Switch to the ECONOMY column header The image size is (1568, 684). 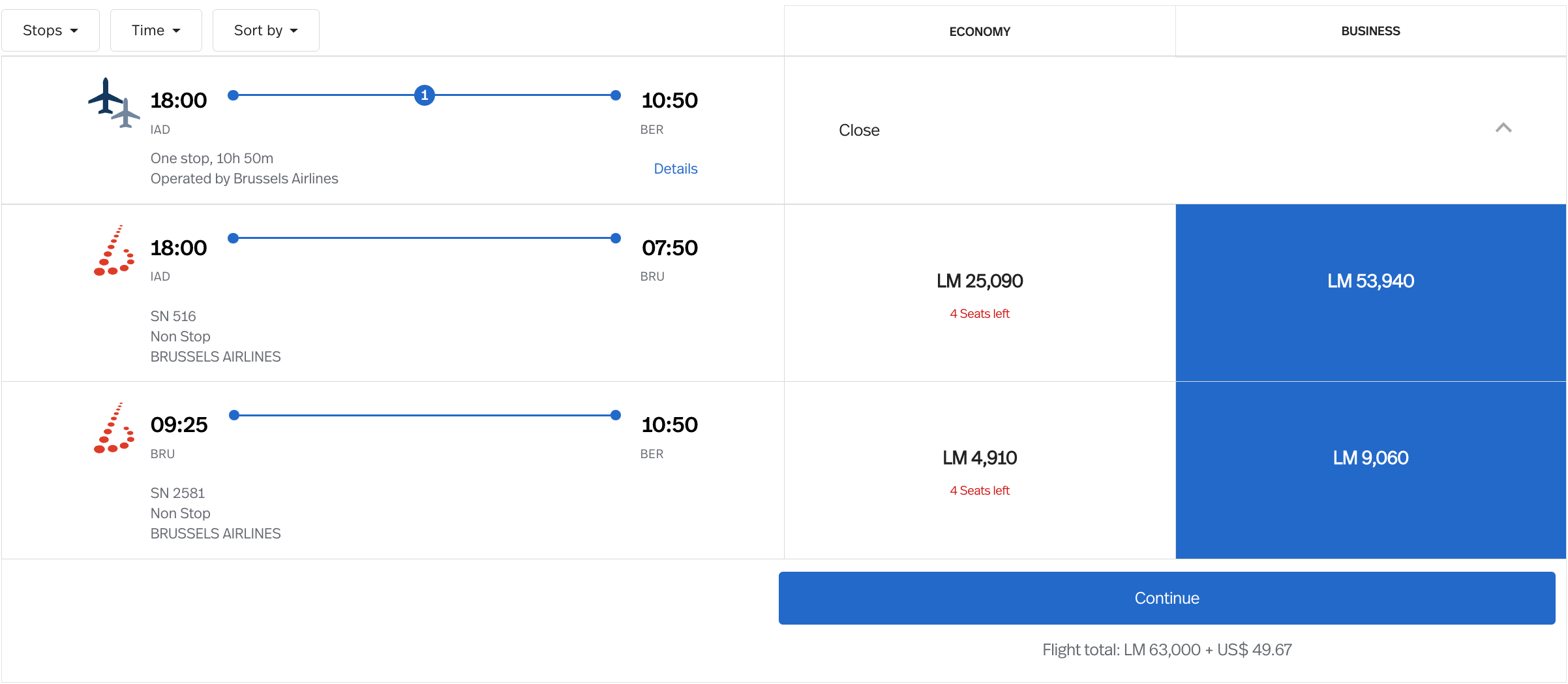click(980, 31)
